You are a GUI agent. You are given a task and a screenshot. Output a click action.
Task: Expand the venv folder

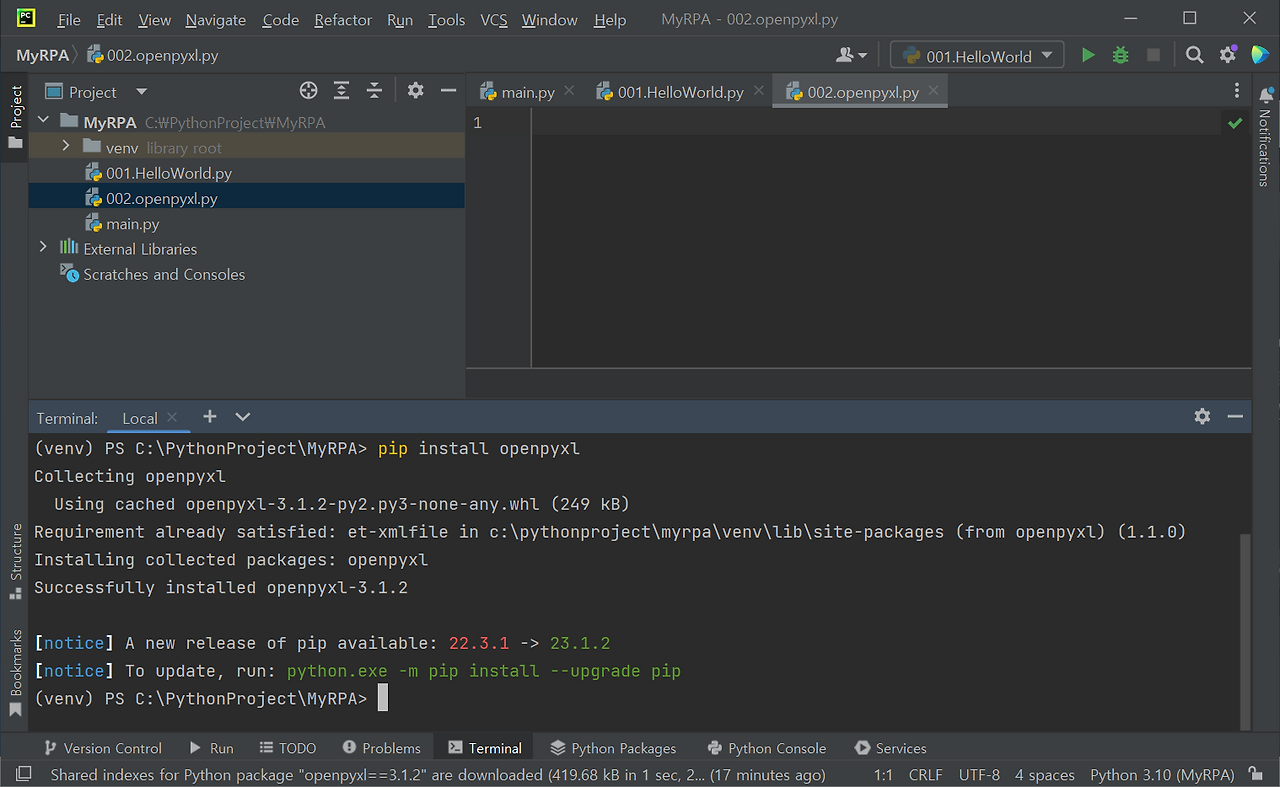point(66,147)
